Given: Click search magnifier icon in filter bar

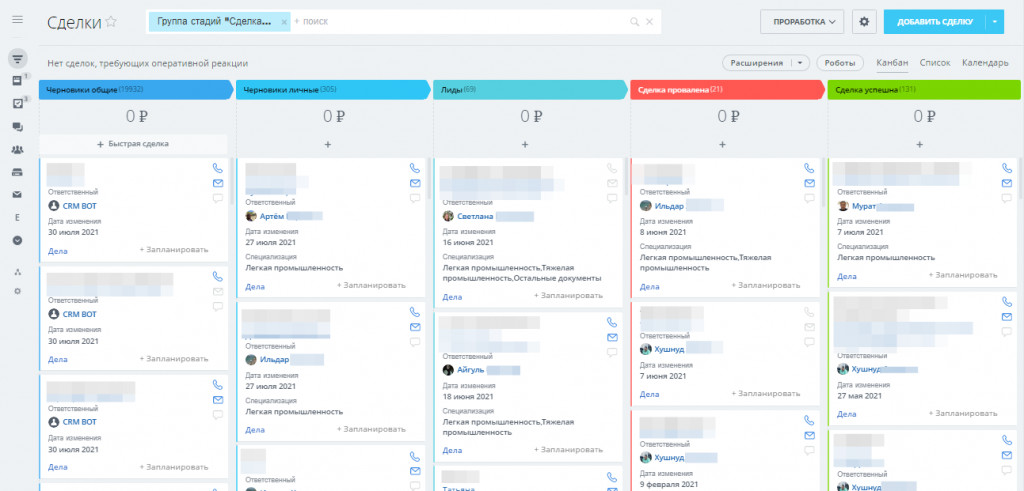Looking at the screenshot, I should (634, 22).
